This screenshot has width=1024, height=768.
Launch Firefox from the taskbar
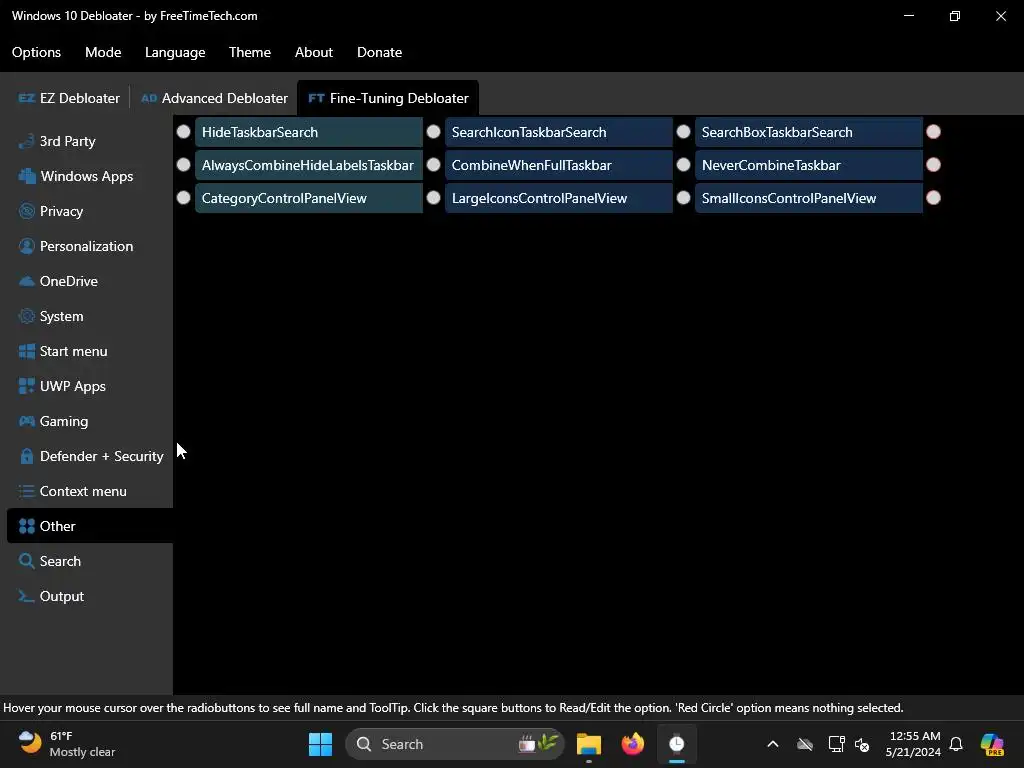[632, 744]
